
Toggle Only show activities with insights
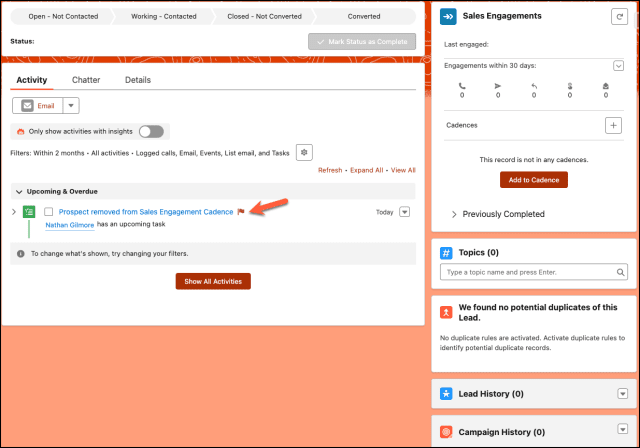pos(151,131)
